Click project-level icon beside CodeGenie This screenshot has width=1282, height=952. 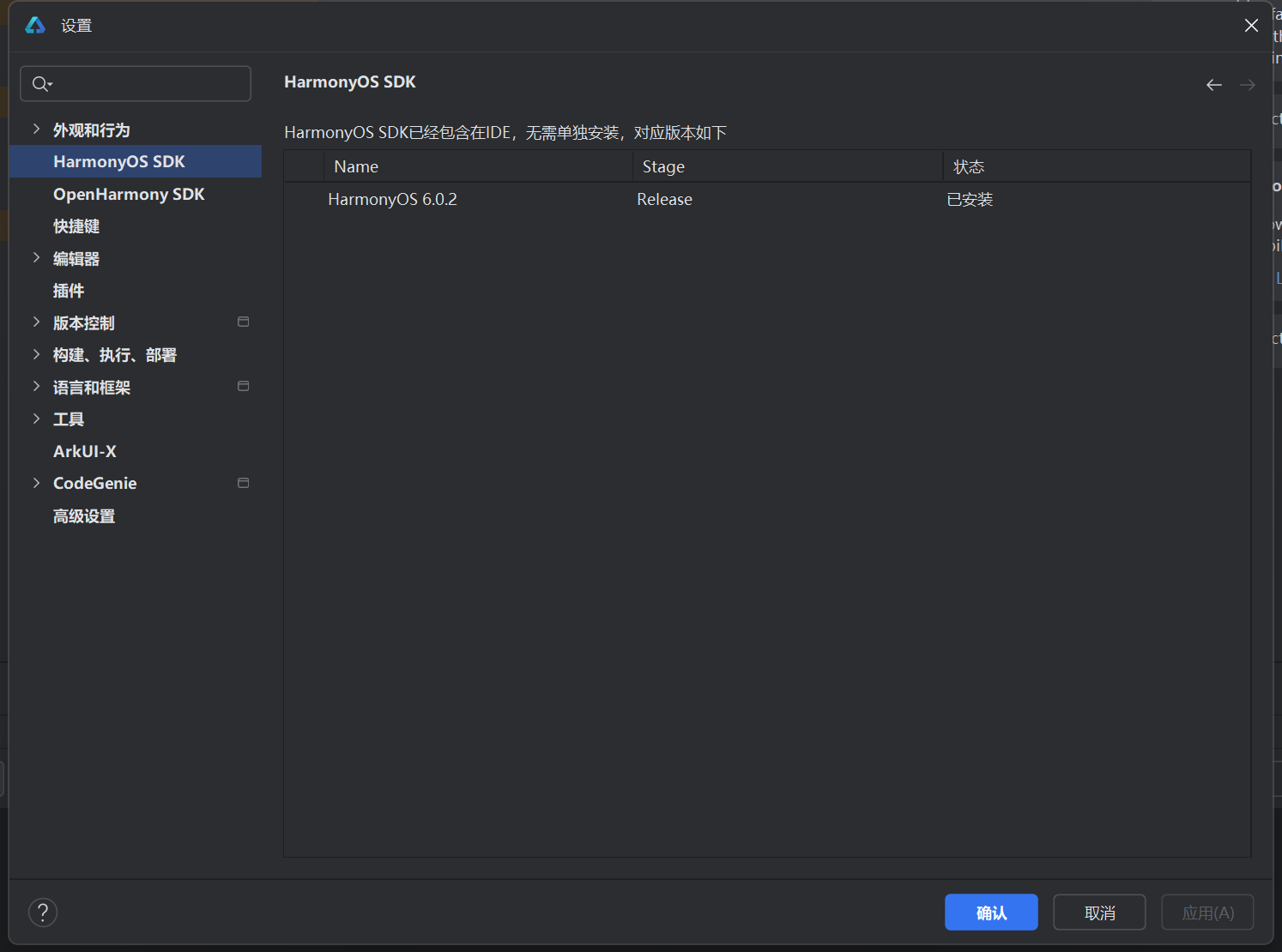click(244, 484)
